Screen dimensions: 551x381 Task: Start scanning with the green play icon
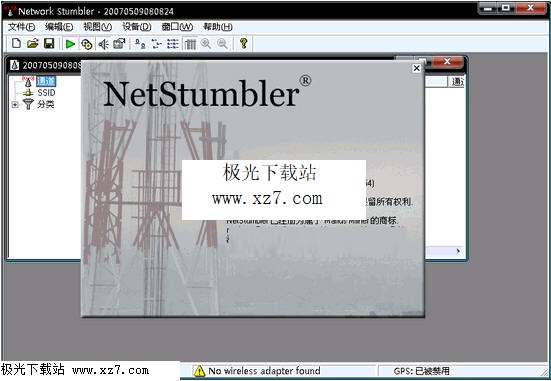point(70,44)
